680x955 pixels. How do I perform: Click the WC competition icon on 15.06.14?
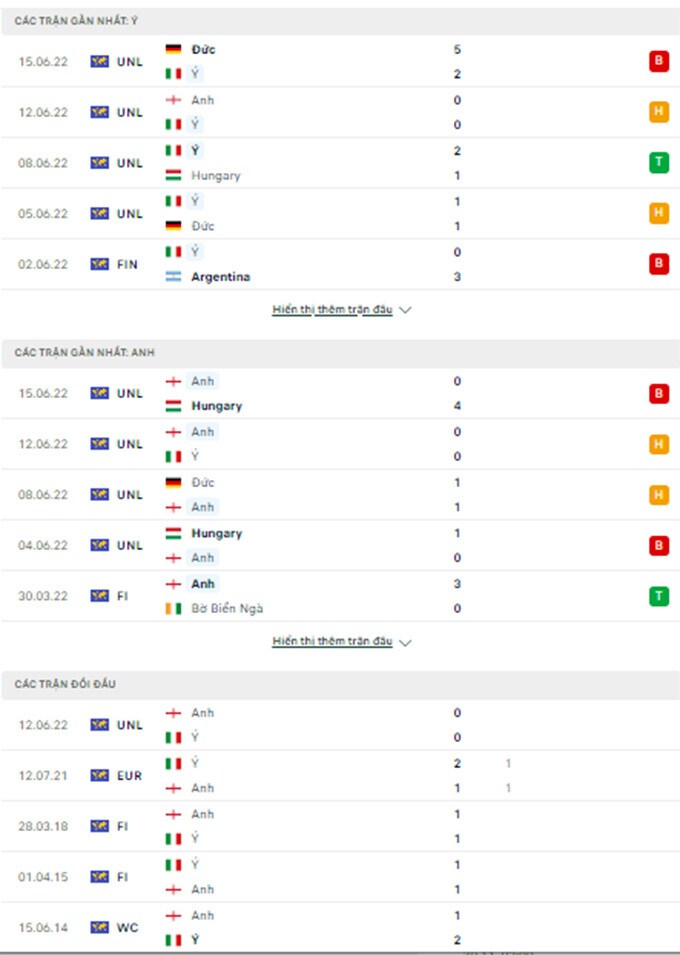(x=99, y=927)
